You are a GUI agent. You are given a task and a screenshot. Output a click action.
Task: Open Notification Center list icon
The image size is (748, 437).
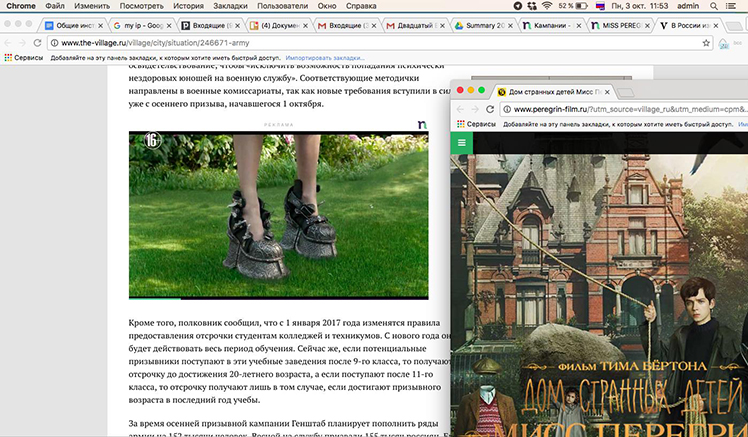pos(730,6)
